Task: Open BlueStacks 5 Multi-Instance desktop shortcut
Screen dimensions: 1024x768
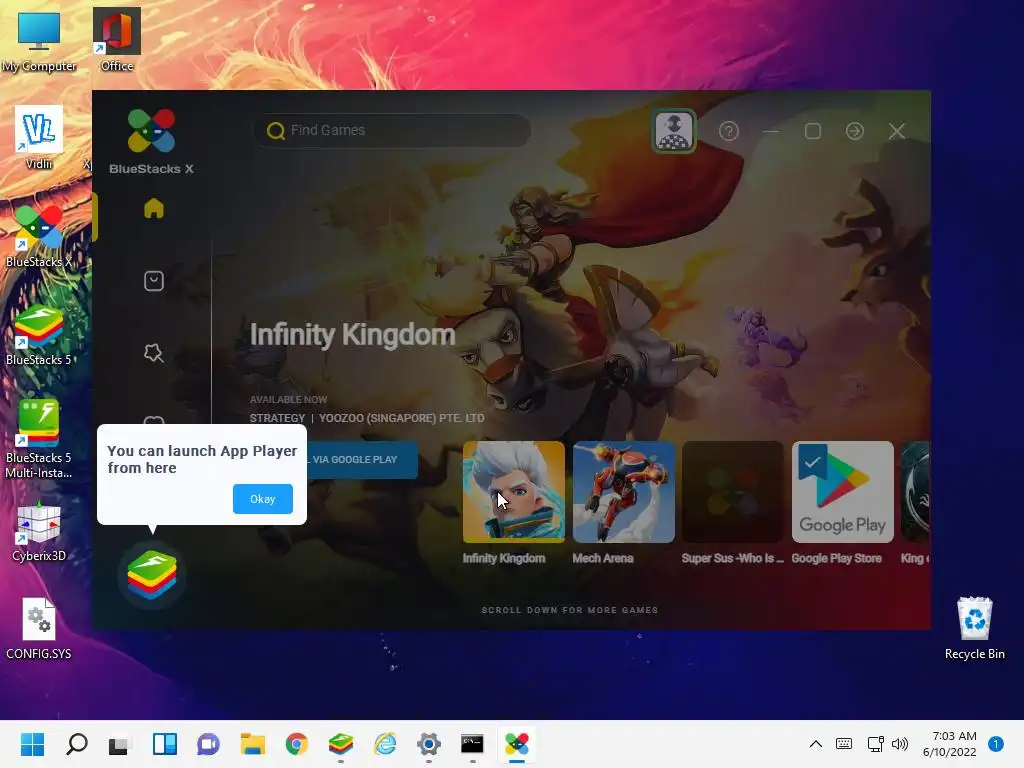Action: (39, 439)
